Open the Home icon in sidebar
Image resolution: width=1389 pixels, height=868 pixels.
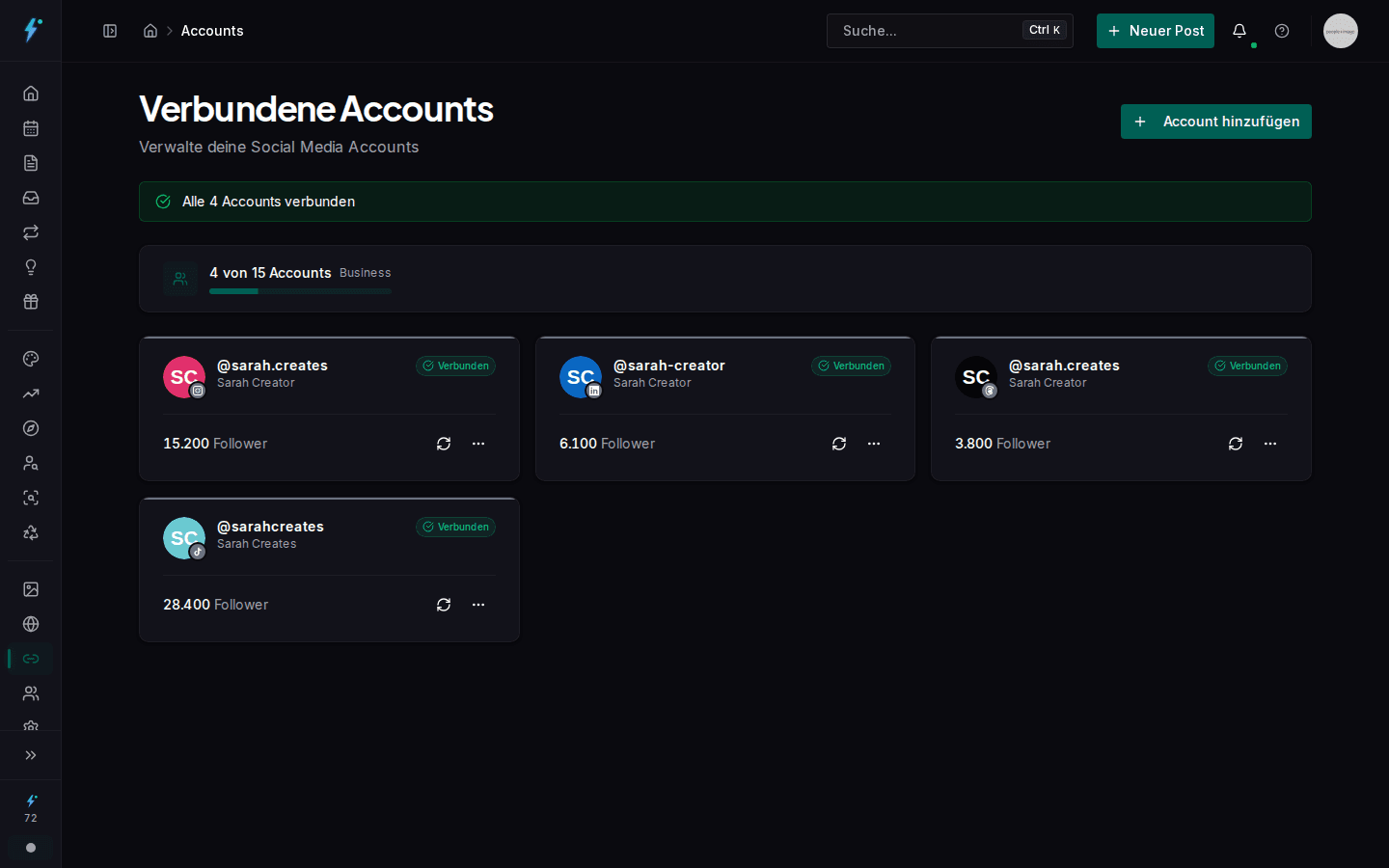[31, 94]
